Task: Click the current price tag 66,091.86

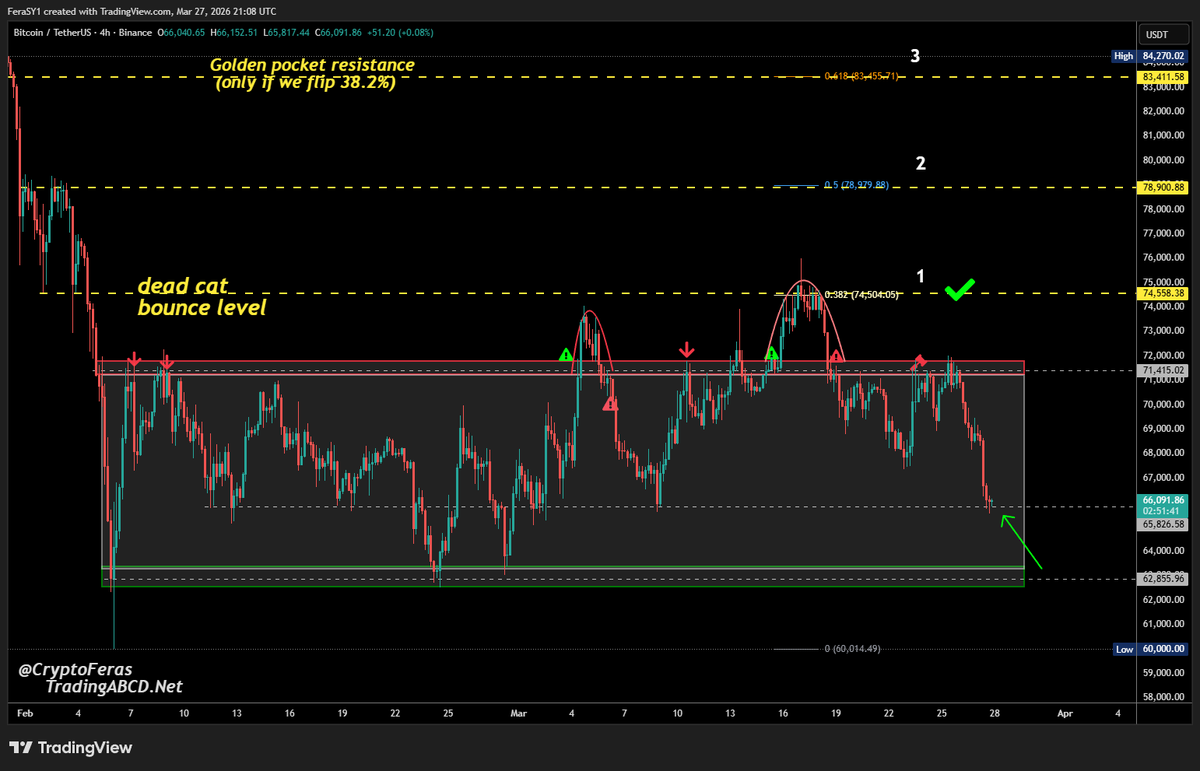Action: point(1165,499)
